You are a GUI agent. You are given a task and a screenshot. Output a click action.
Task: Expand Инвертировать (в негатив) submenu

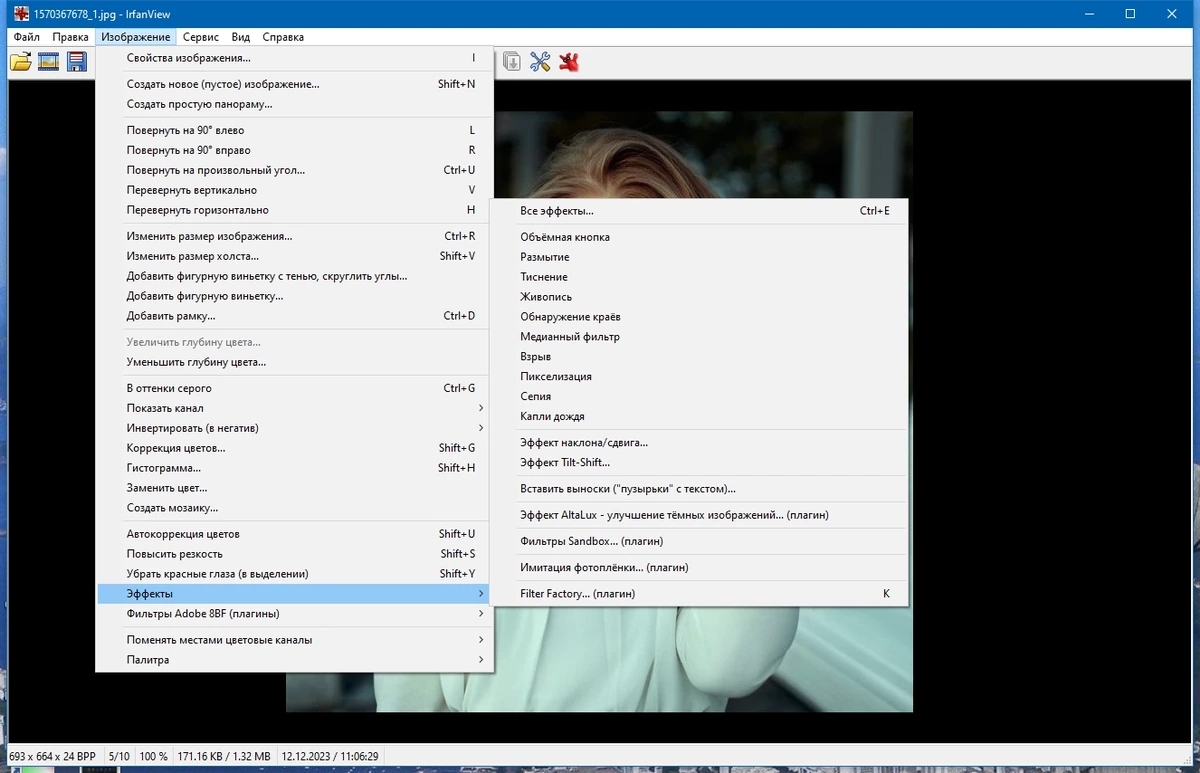click(295, 428)
